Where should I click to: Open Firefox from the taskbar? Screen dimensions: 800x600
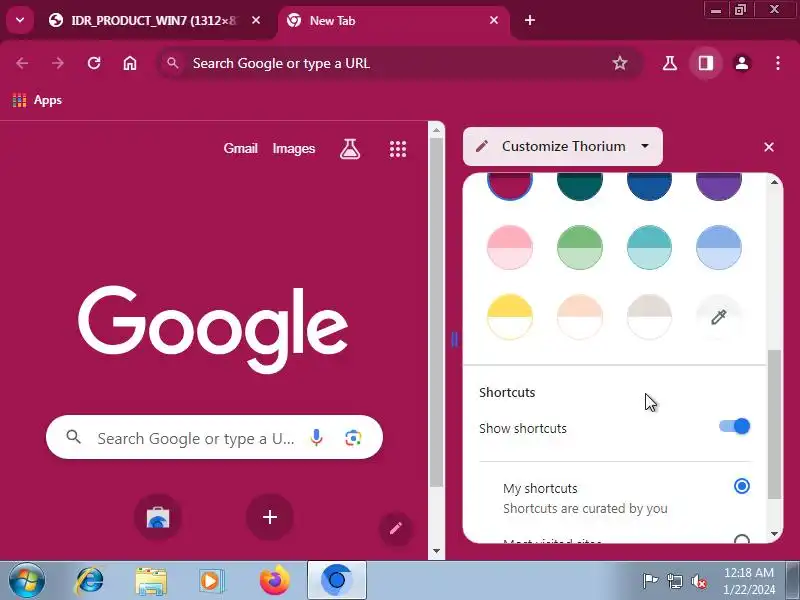point(274,581)
